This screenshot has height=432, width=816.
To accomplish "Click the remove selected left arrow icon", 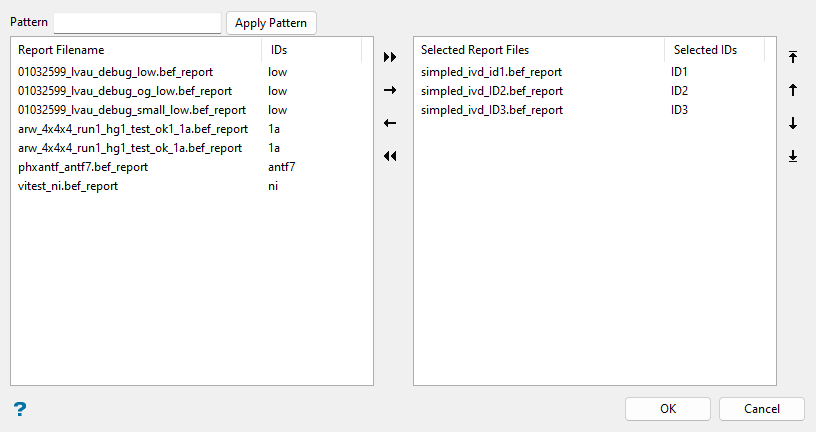I will pyautogui.click(x=390, y=123).
